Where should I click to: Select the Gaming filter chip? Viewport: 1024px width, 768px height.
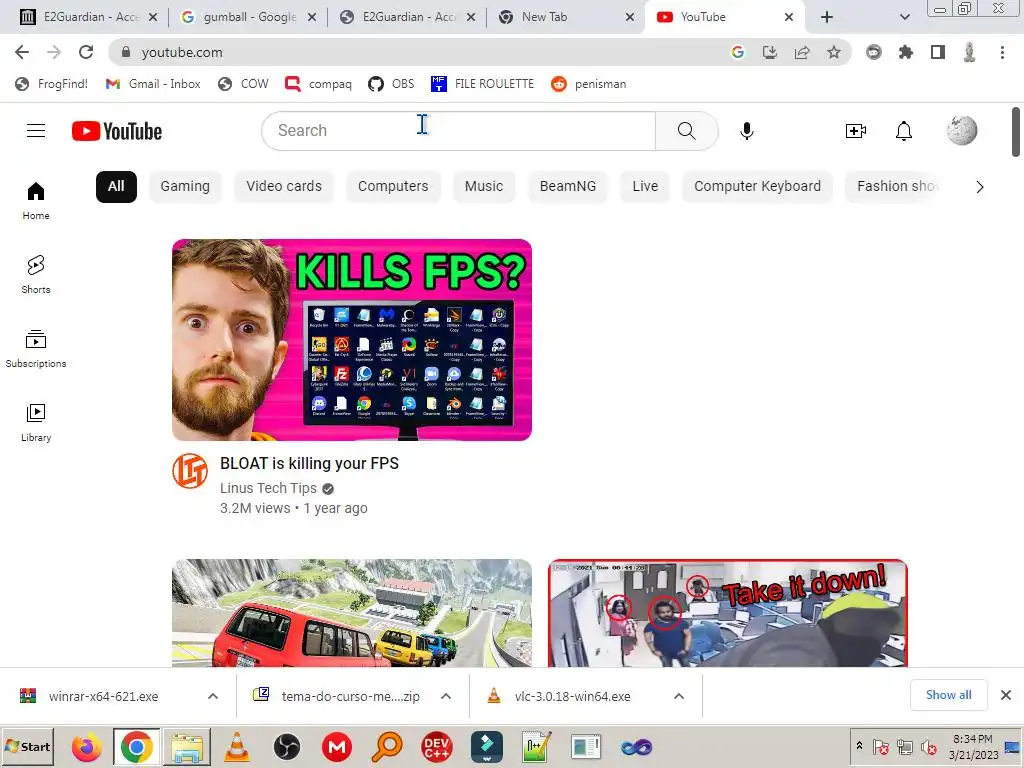tap(185, 187)
